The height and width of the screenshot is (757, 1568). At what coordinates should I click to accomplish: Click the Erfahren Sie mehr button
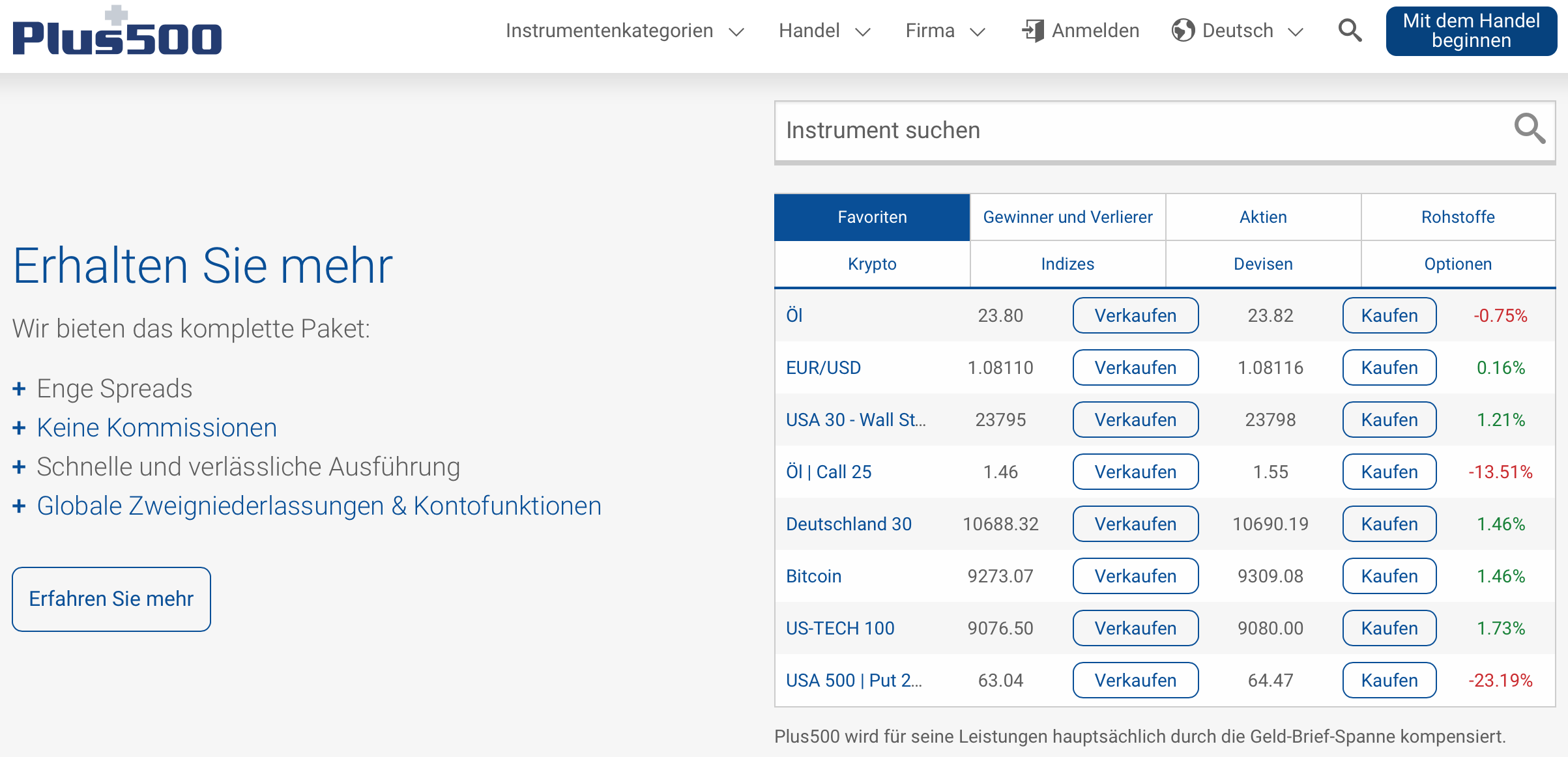[111, 599]
